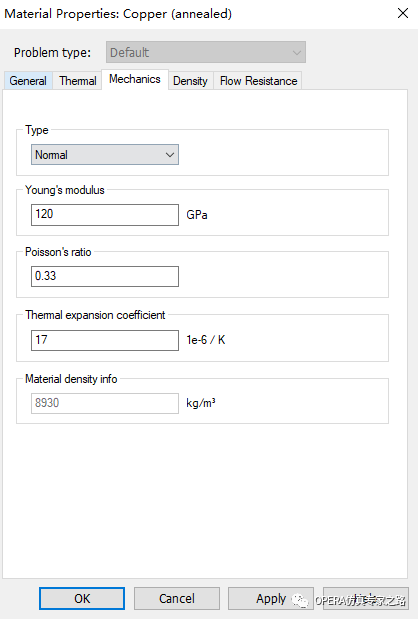Click the Material density info field showing 8930

click(105, 403)
